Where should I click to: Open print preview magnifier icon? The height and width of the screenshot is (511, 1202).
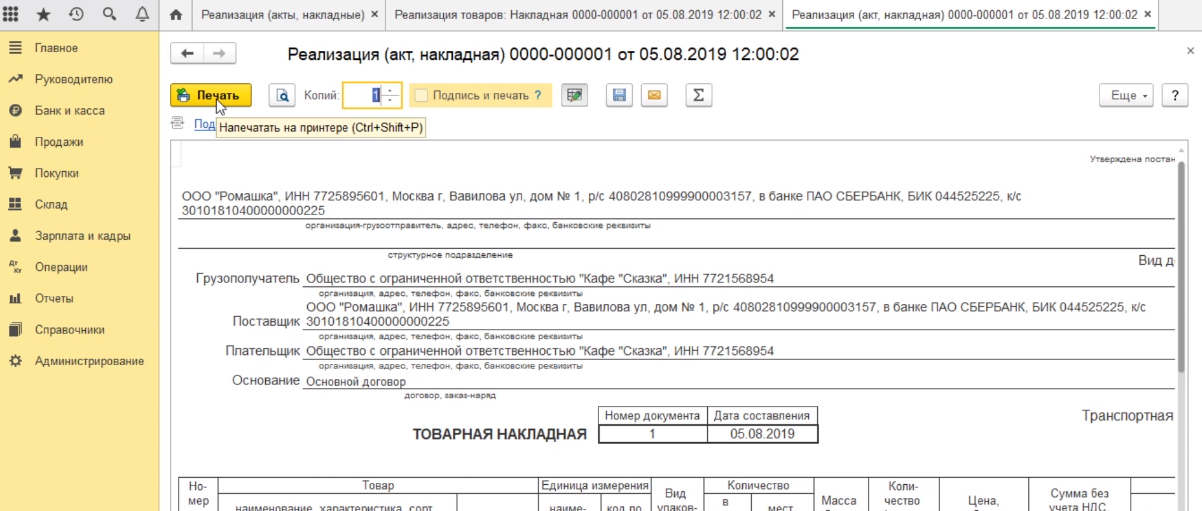coord(283,96)
